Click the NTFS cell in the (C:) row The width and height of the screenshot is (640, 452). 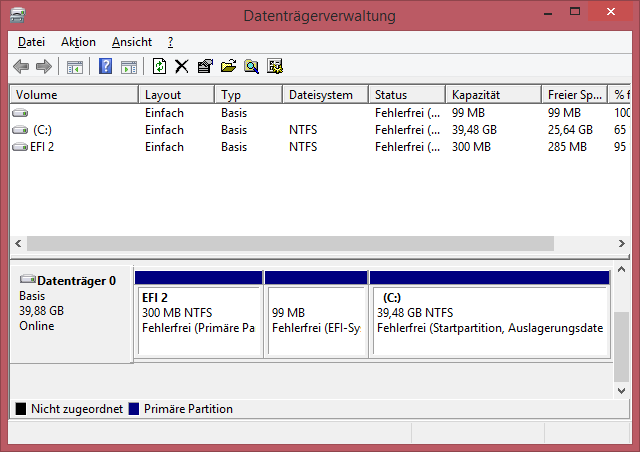click(x=303, y=130)
